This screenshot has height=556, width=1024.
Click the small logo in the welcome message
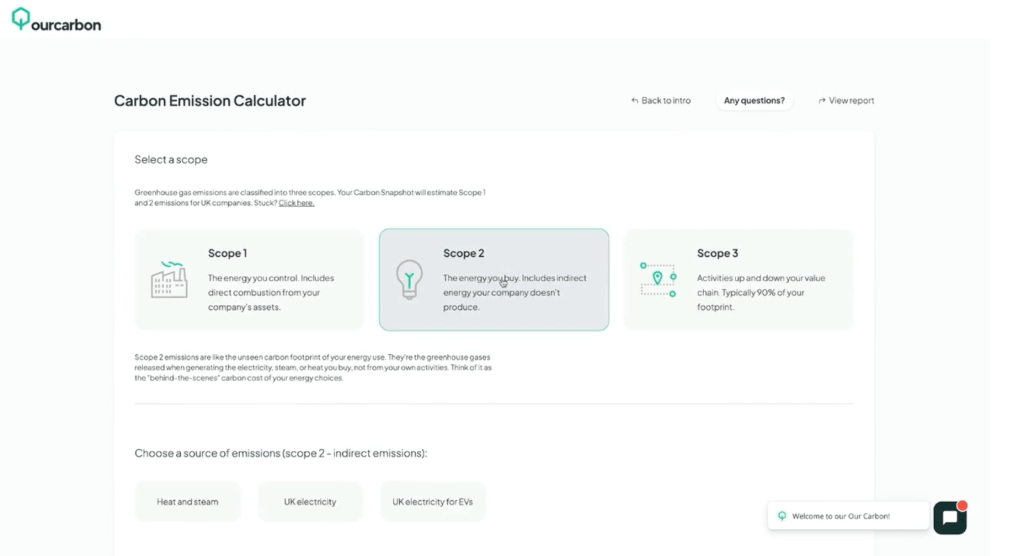point(782,516)
